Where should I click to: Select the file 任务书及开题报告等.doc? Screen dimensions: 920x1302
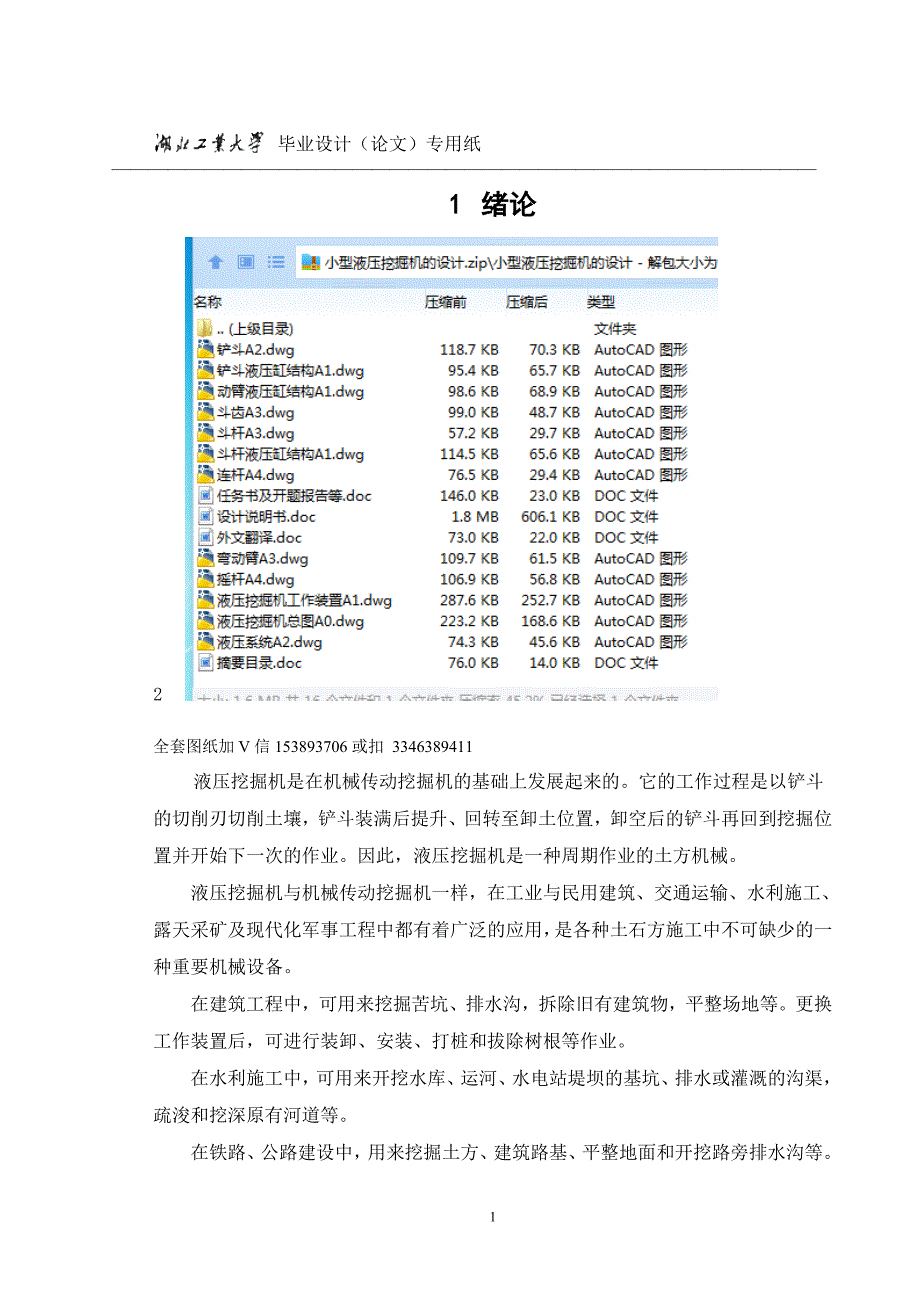point(295,496)
